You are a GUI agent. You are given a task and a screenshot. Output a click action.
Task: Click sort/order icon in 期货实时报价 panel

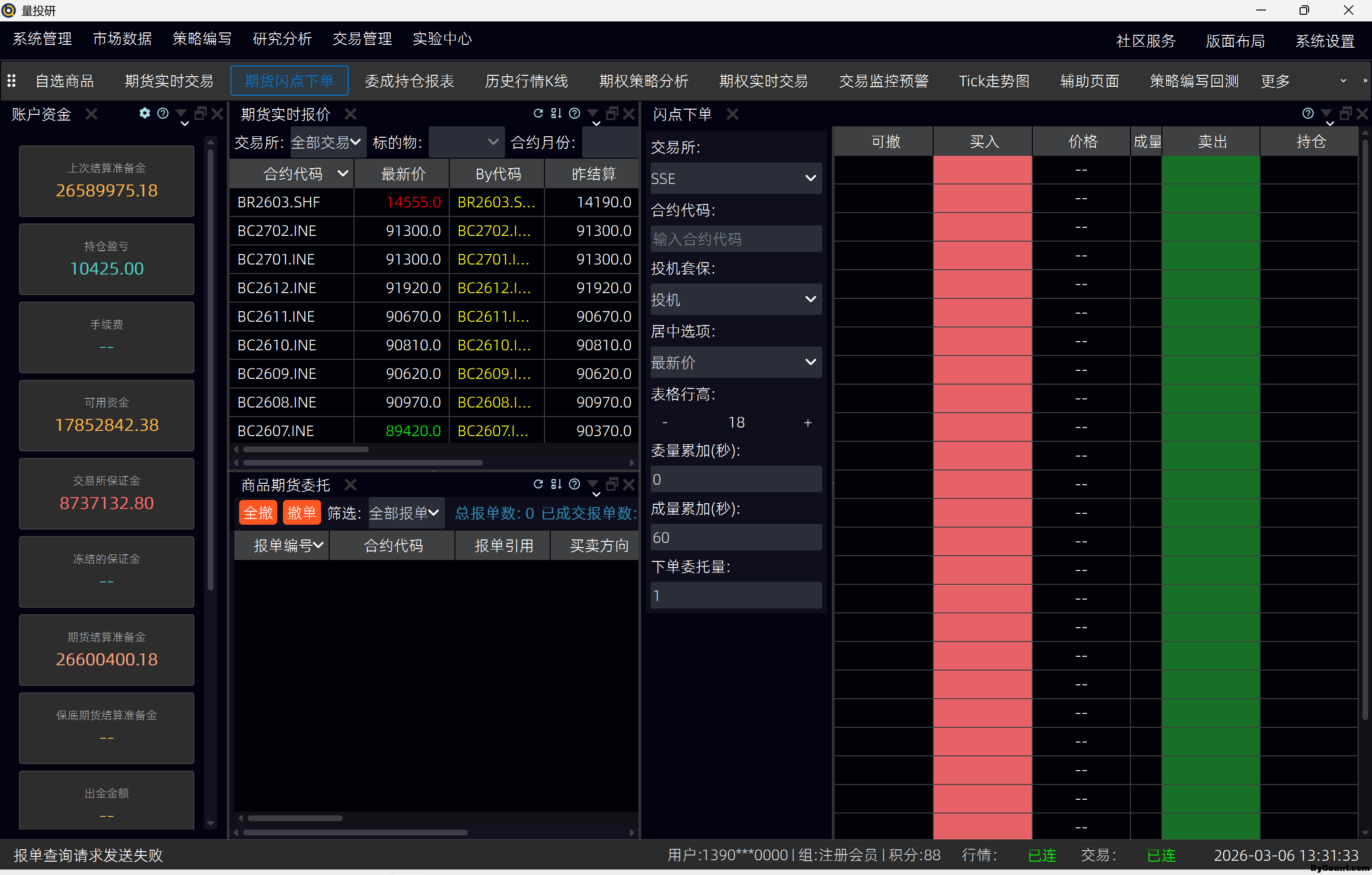(556, 113)
